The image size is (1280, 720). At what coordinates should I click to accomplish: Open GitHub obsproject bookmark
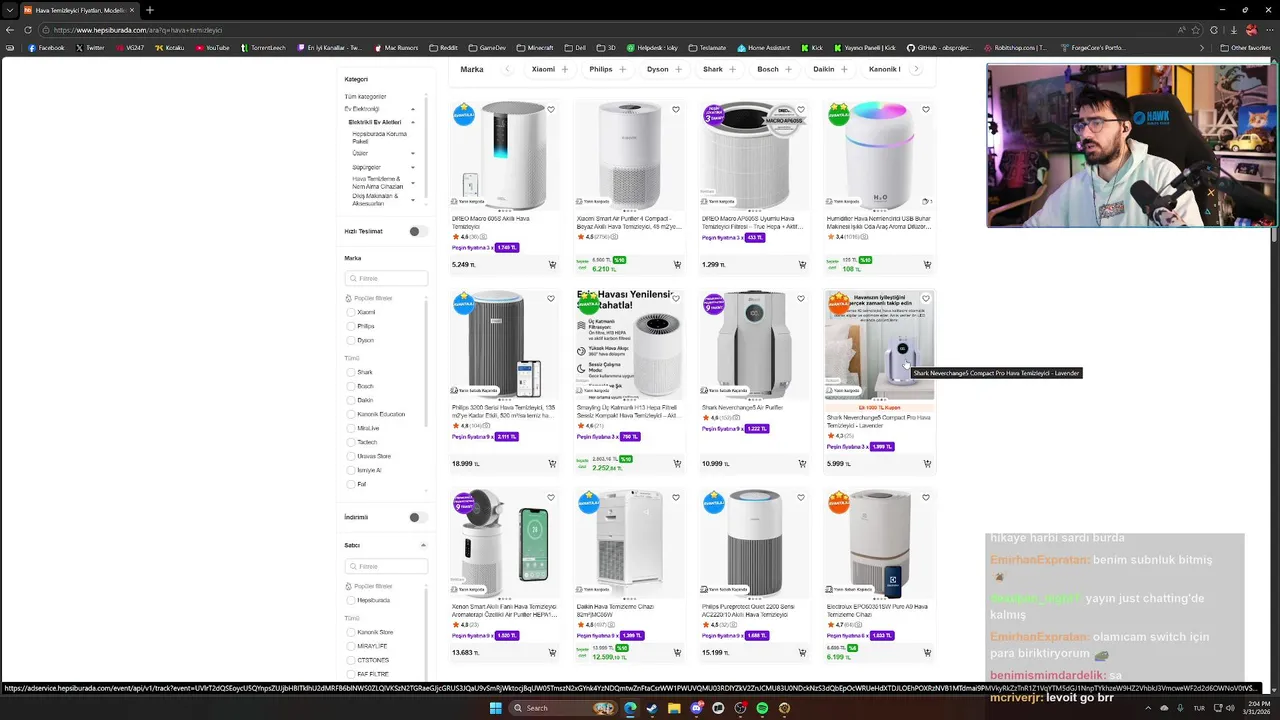pos(939,48)
